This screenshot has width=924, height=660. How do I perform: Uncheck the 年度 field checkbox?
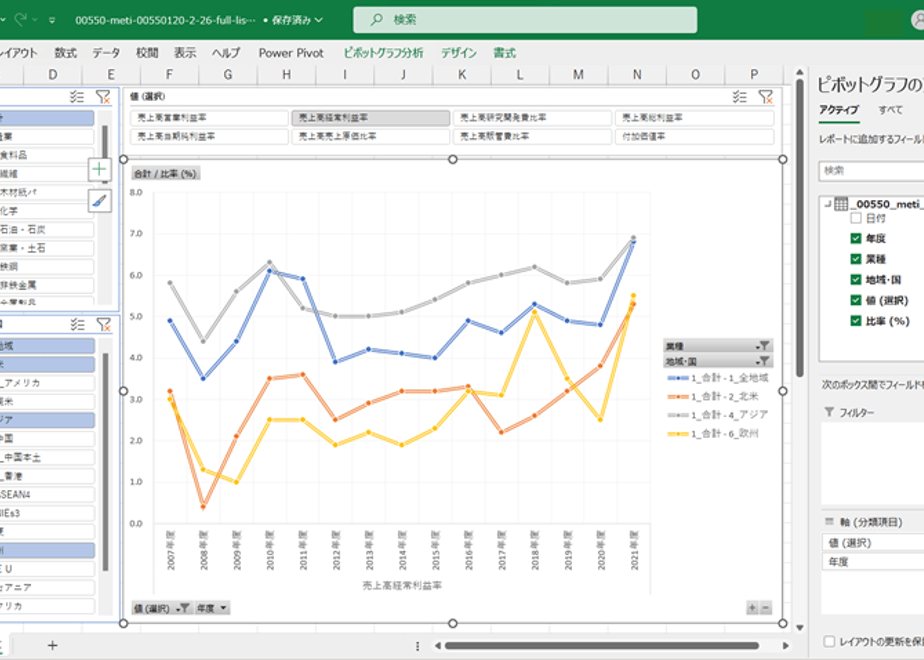click(x=856, y=238)
